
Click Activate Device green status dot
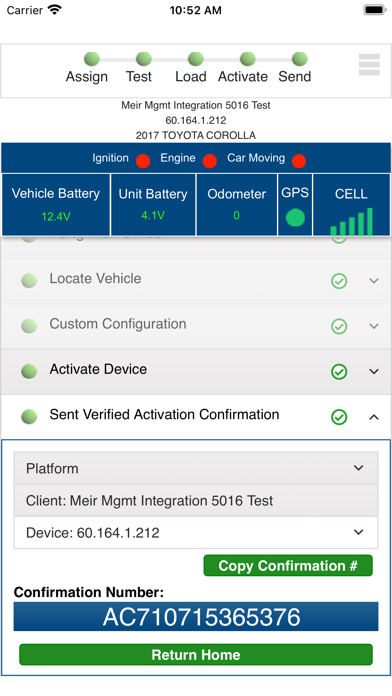click(29, 371)
